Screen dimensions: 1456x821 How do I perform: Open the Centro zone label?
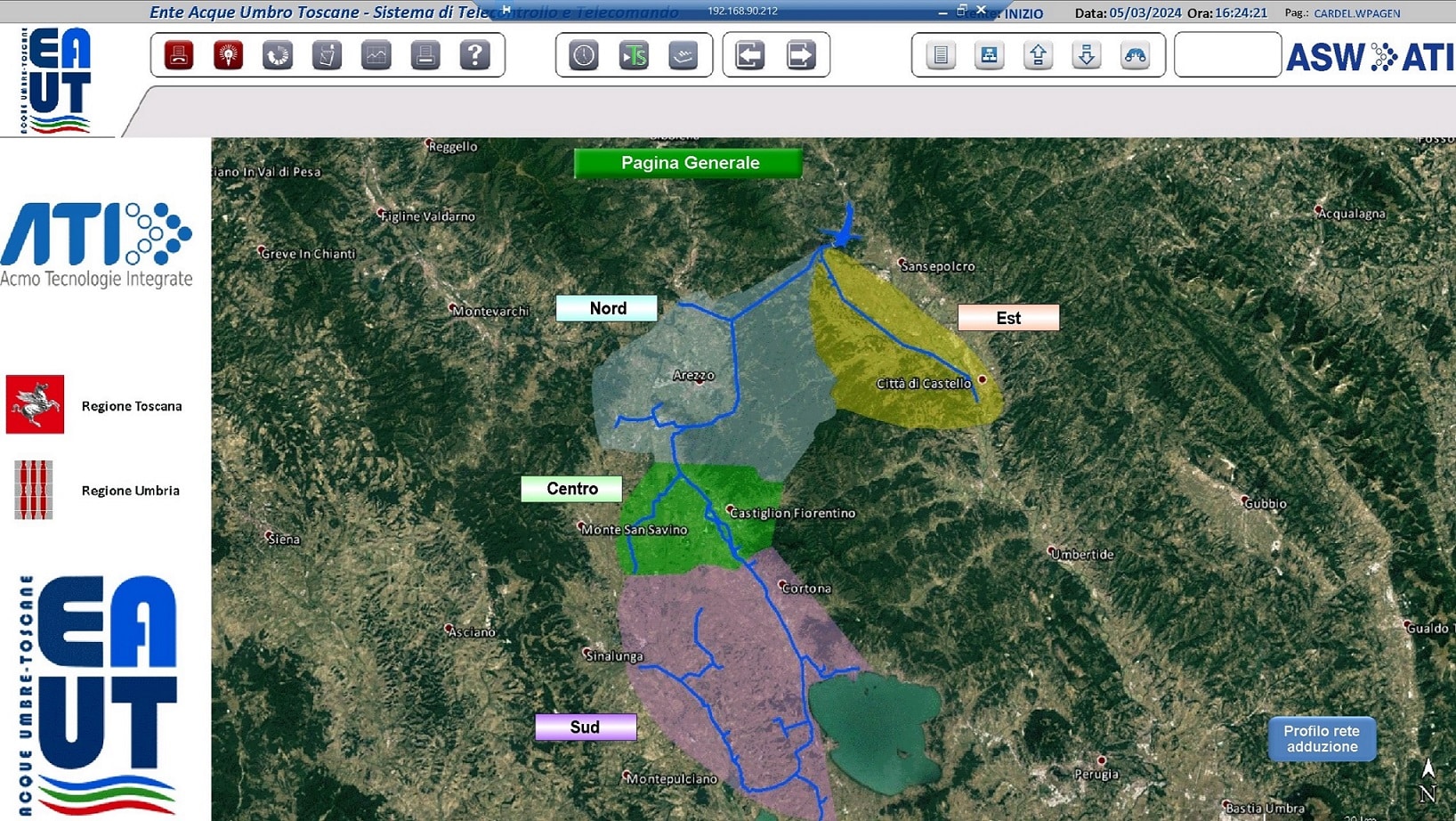click(x=571, y=489)
